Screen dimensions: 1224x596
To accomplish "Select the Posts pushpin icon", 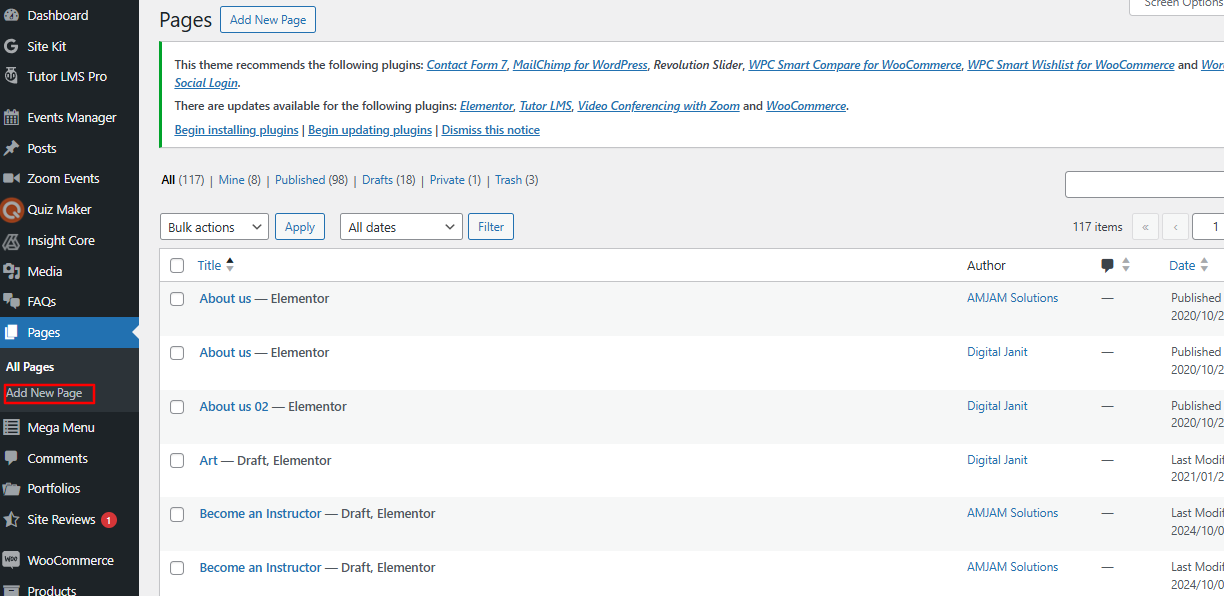I will coord(12,148).
